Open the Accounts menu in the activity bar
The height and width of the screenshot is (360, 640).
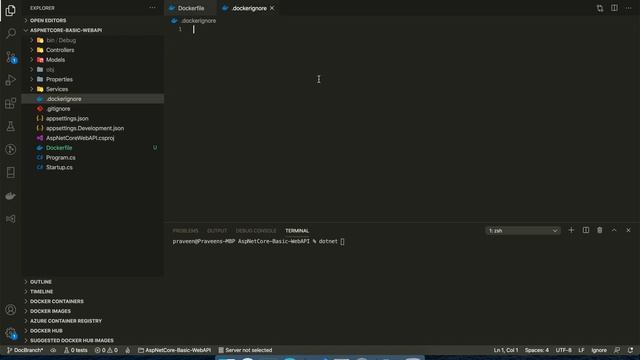pyautogui.click(x=11, y=310)
